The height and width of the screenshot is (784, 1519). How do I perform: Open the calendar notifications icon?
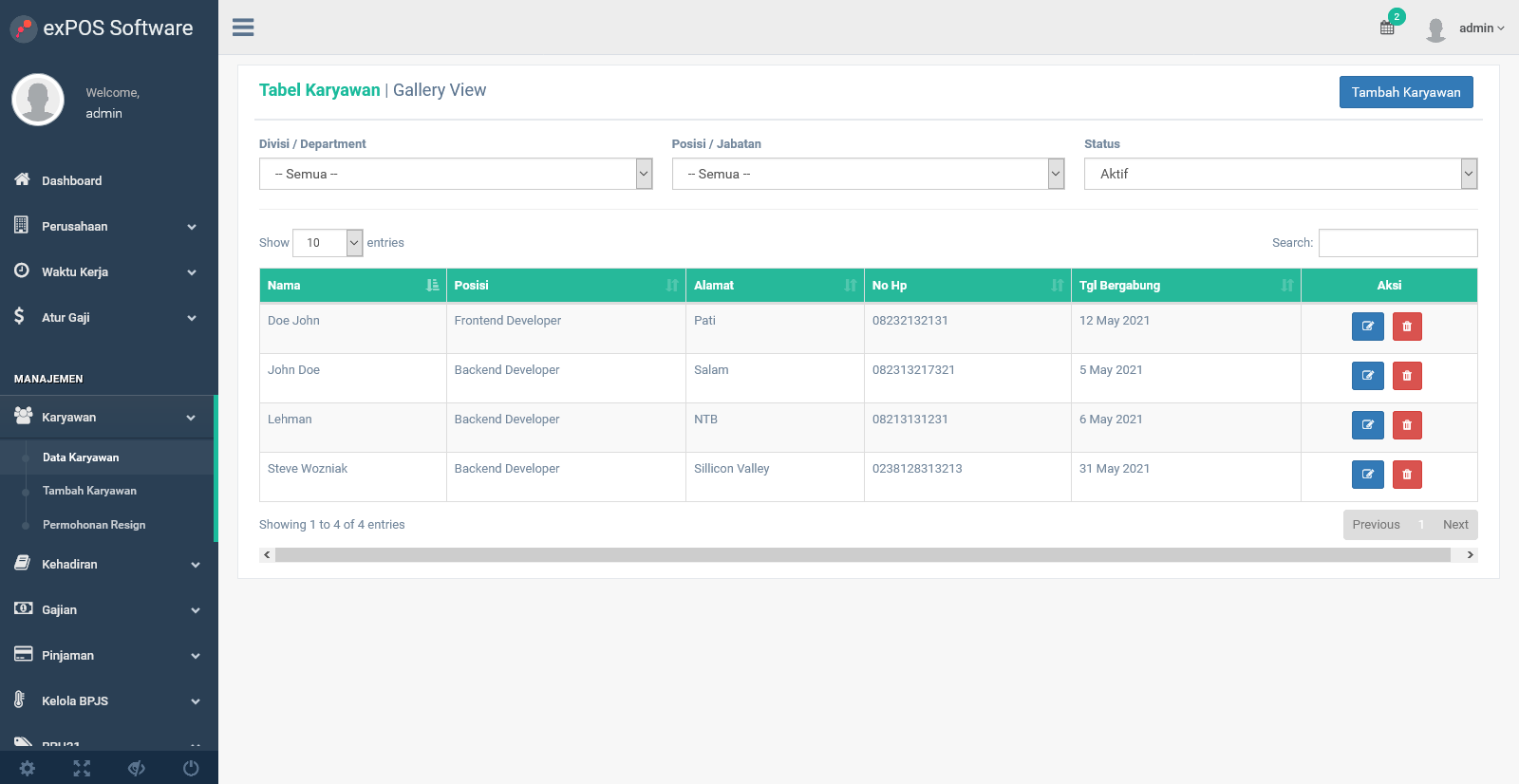pyautogui.click(x=1388, y=28)
